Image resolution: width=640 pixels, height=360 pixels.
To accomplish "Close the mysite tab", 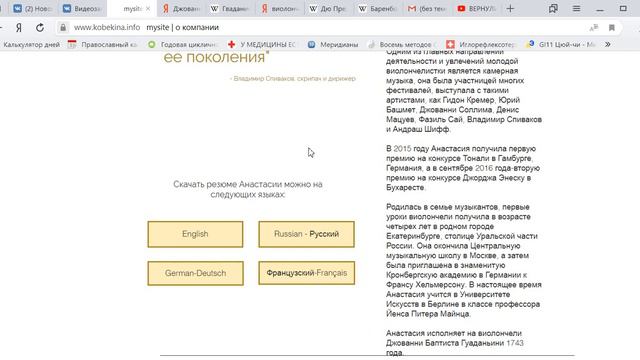I will point(148,9).
